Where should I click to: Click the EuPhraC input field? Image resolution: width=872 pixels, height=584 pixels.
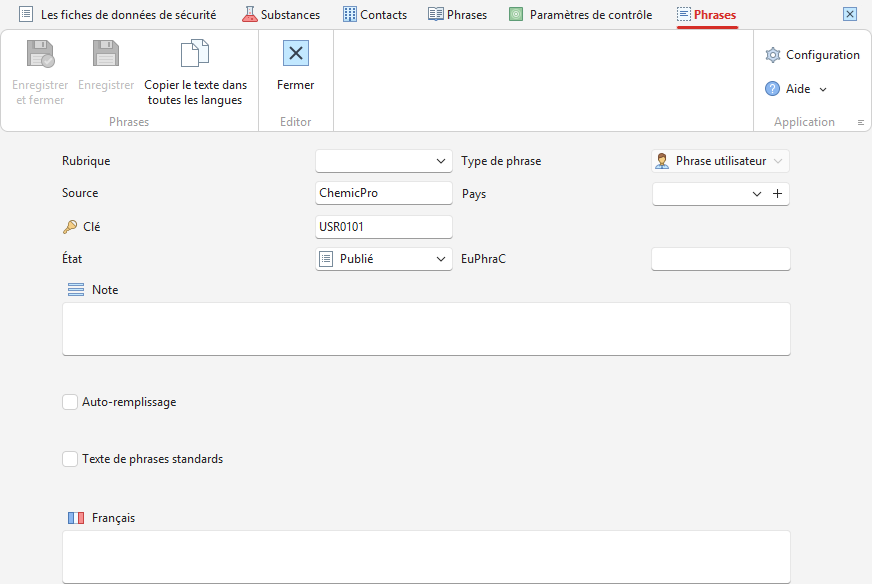point(721,259)
